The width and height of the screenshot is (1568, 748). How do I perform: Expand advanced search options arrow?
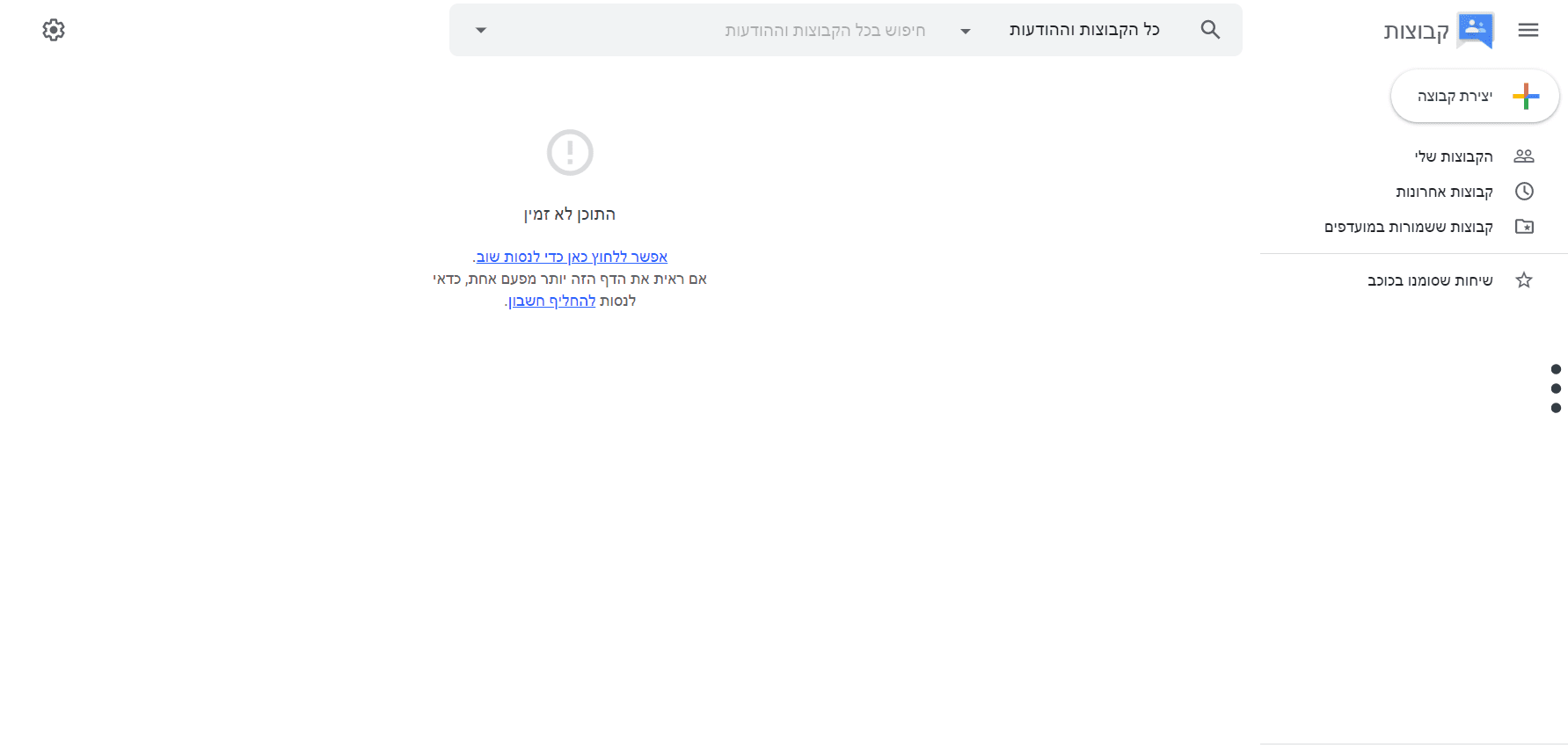click(x=481, y=30)
